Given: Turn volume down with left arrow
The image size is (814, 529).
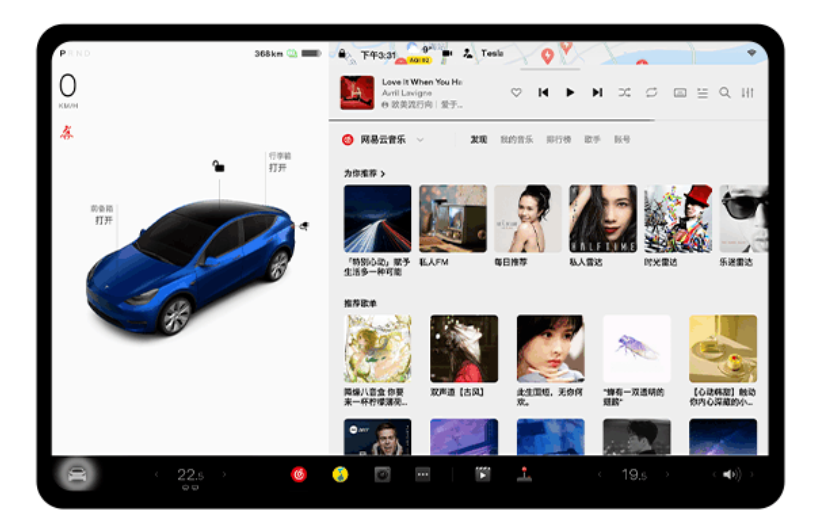Looking at the screenshot, I should pyautogui.click(x=714, y=474).
